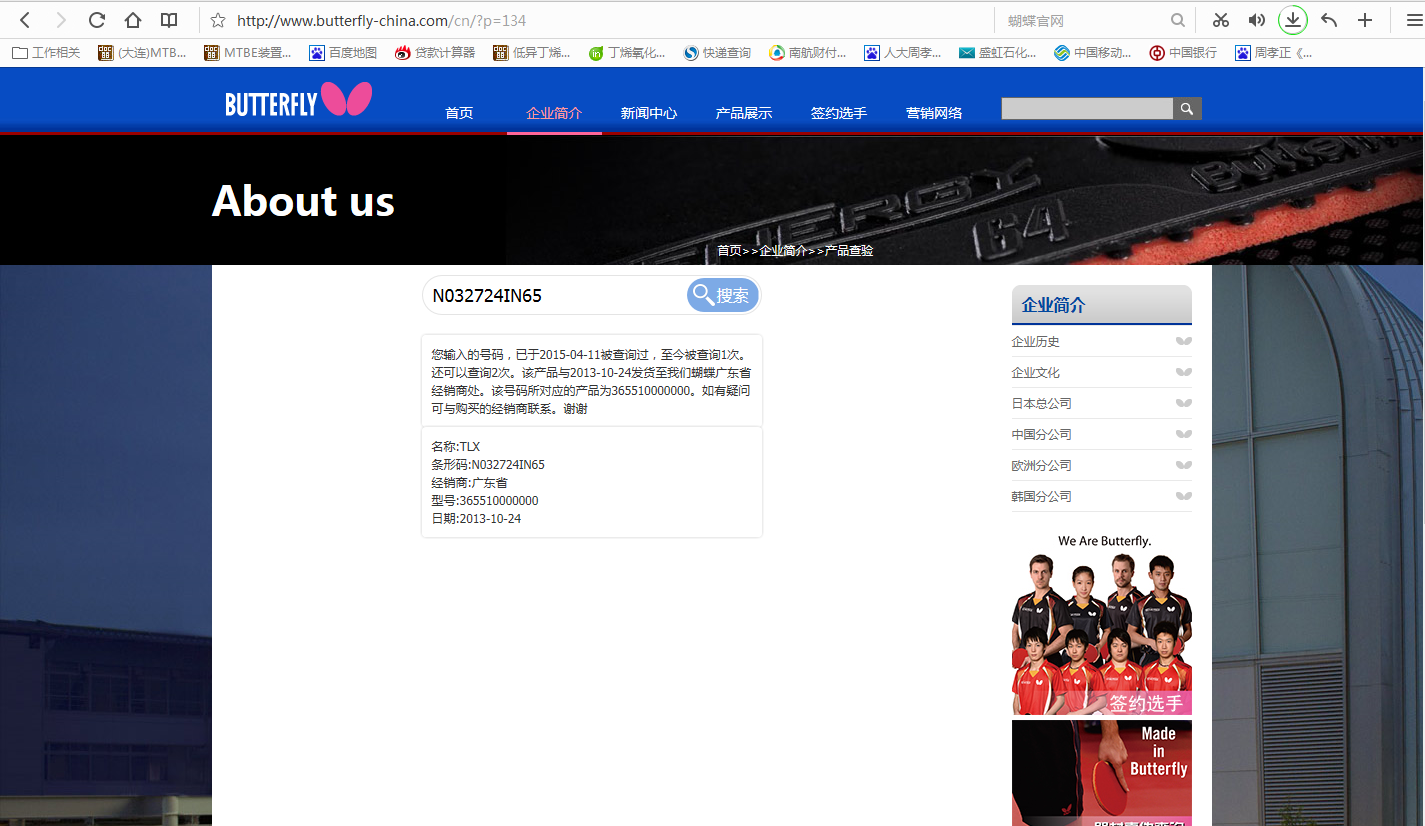Open the 营销网络 navigation item
The height and width of the screenshot is (826, 1425).
(934, 113)
